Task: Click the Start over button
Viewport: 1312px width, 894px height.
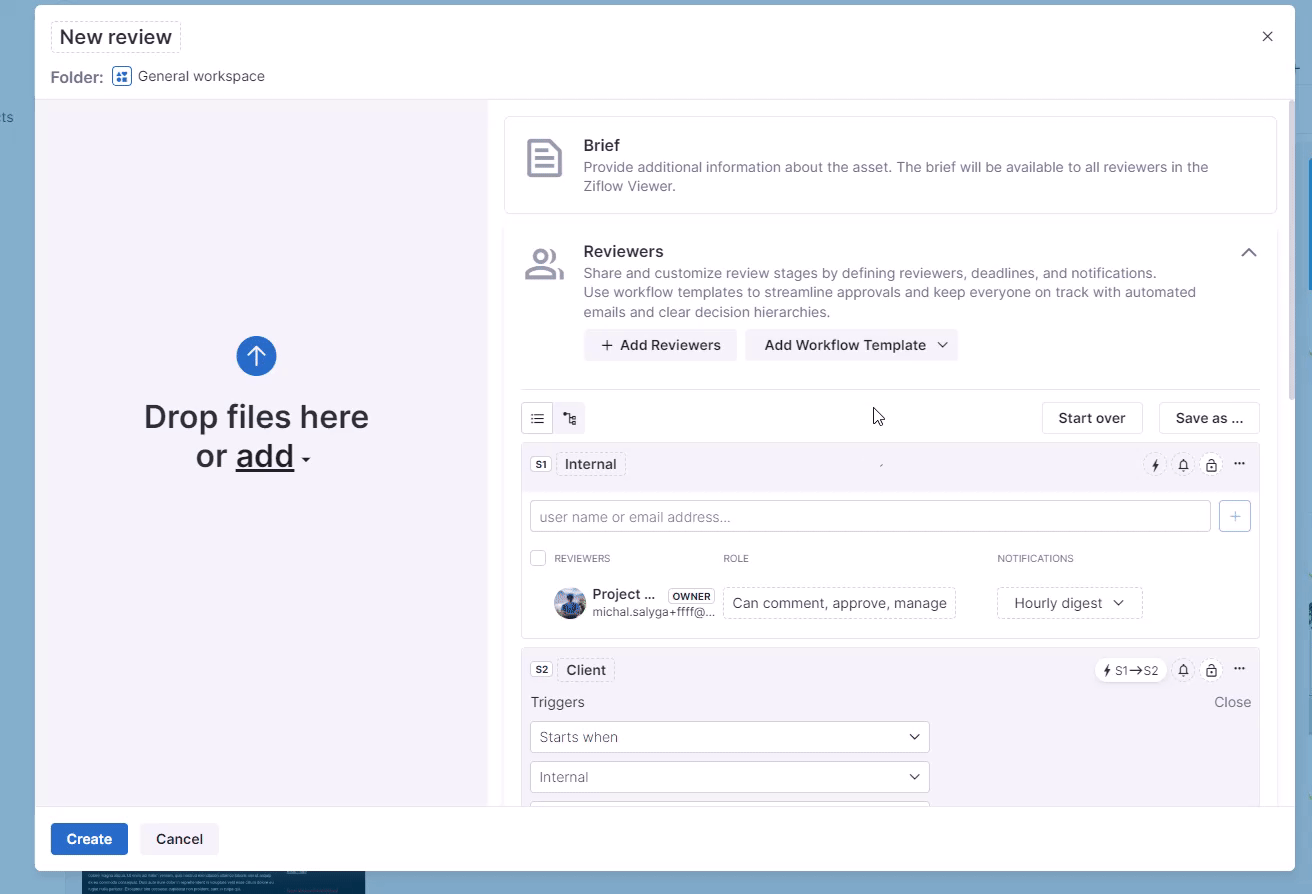Action: tap(1092, 418)
